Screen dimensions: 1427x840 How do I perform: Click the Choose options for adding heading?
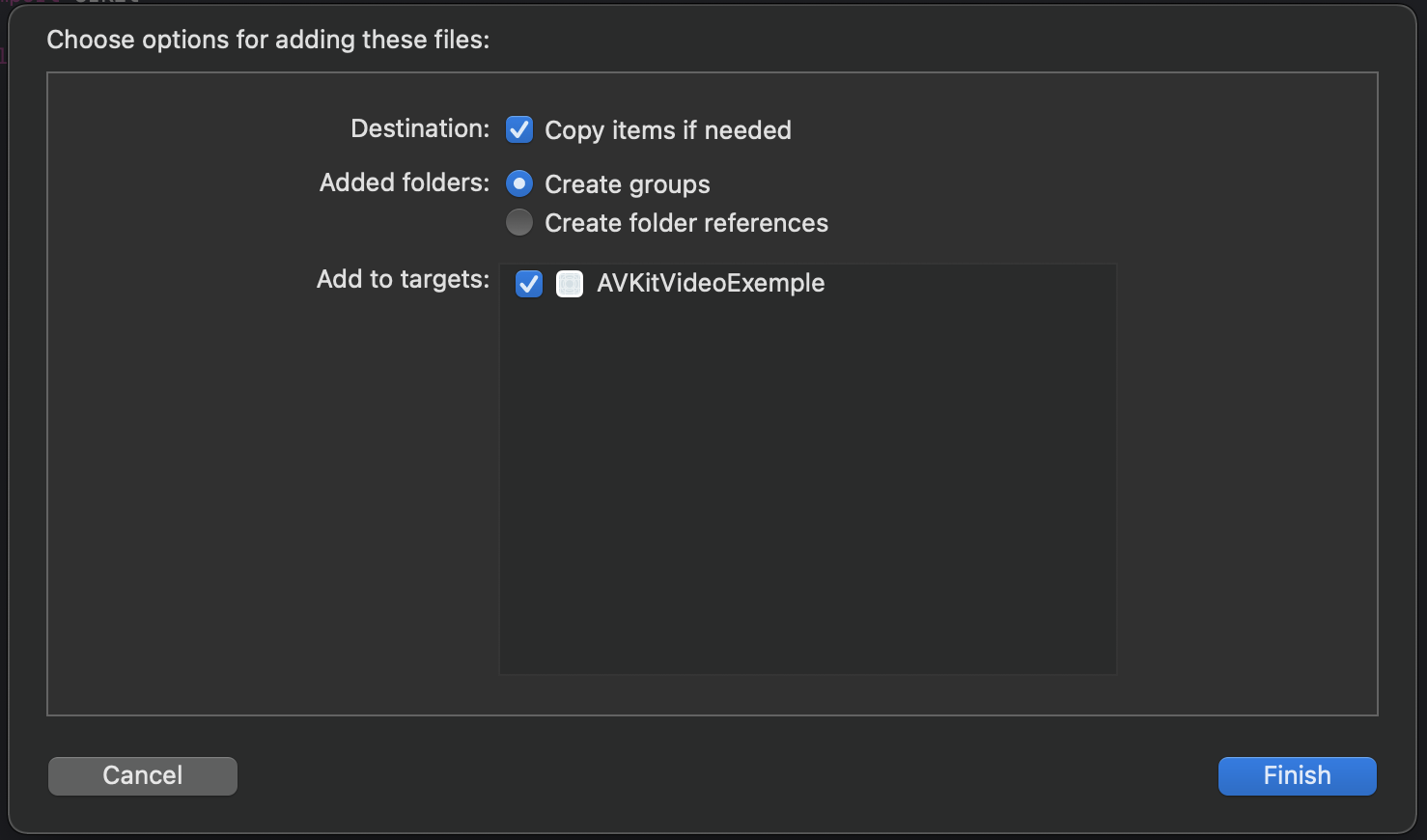tap(268, 40)
